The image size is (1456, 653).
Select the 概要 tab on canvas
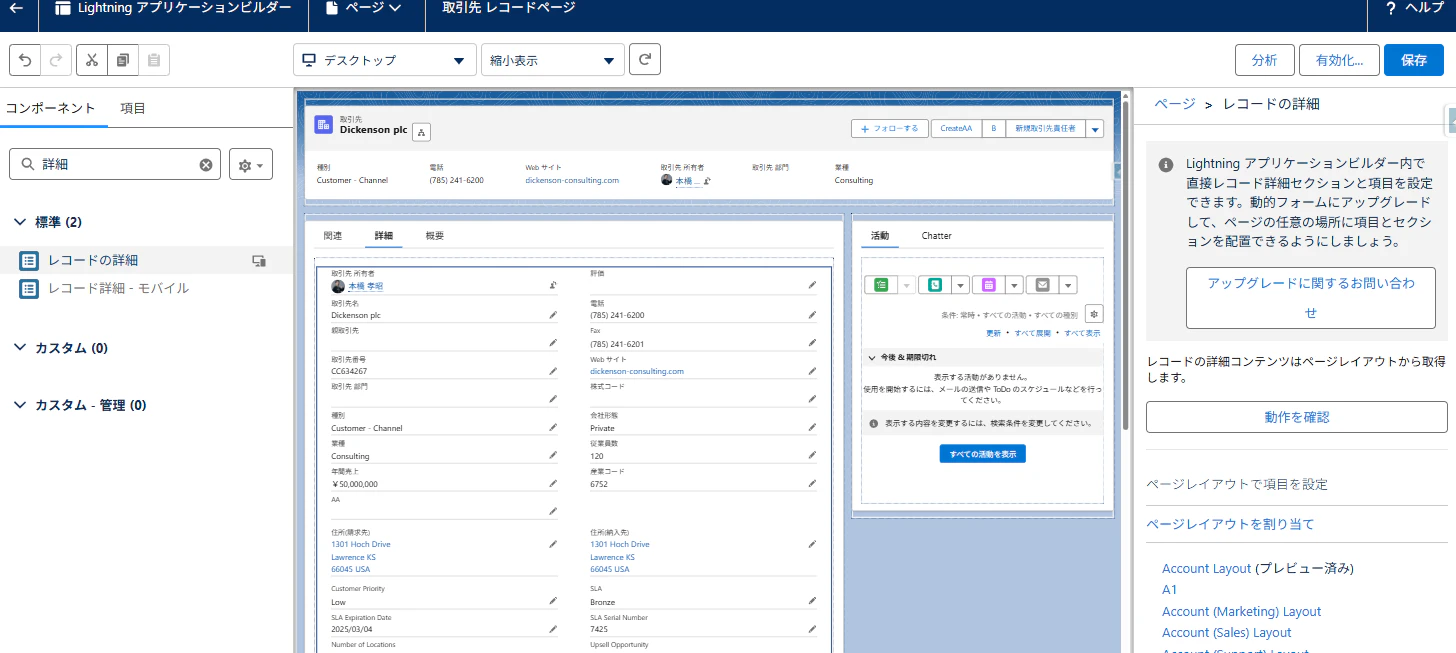(x=435, y=236)
